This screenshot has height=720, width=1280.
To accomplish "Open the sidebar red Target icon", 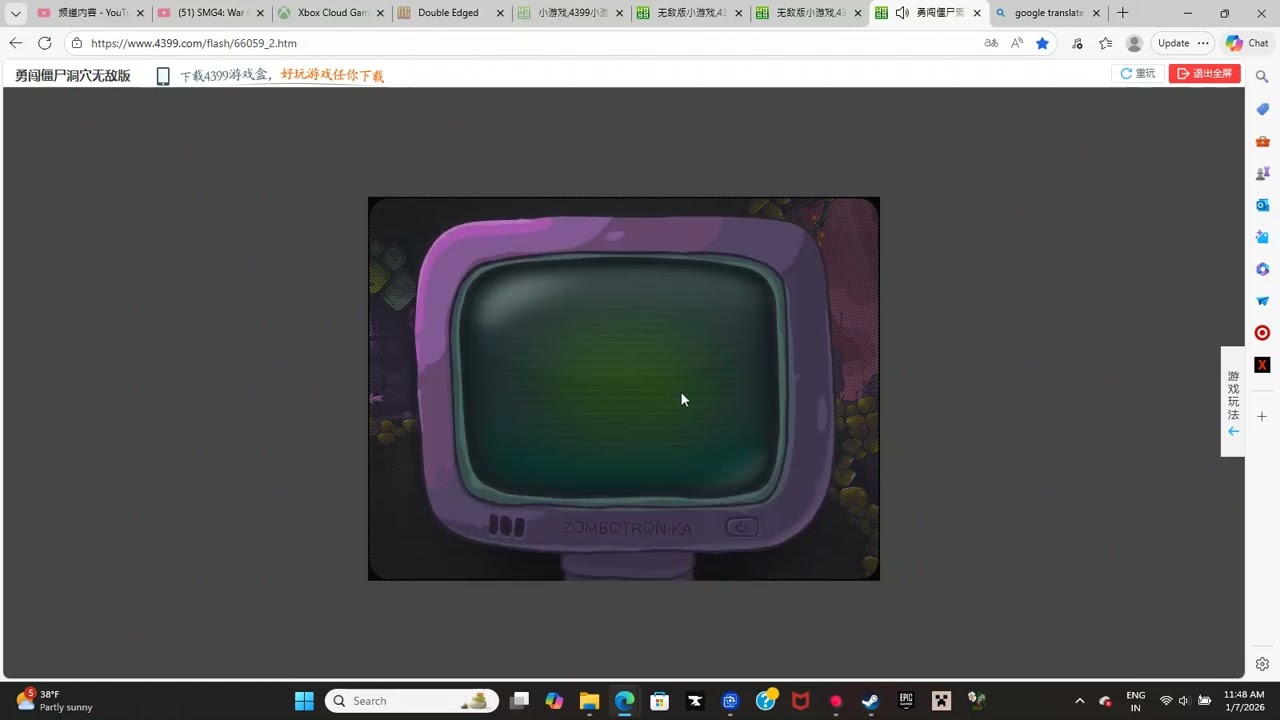I will [1262, 333].
